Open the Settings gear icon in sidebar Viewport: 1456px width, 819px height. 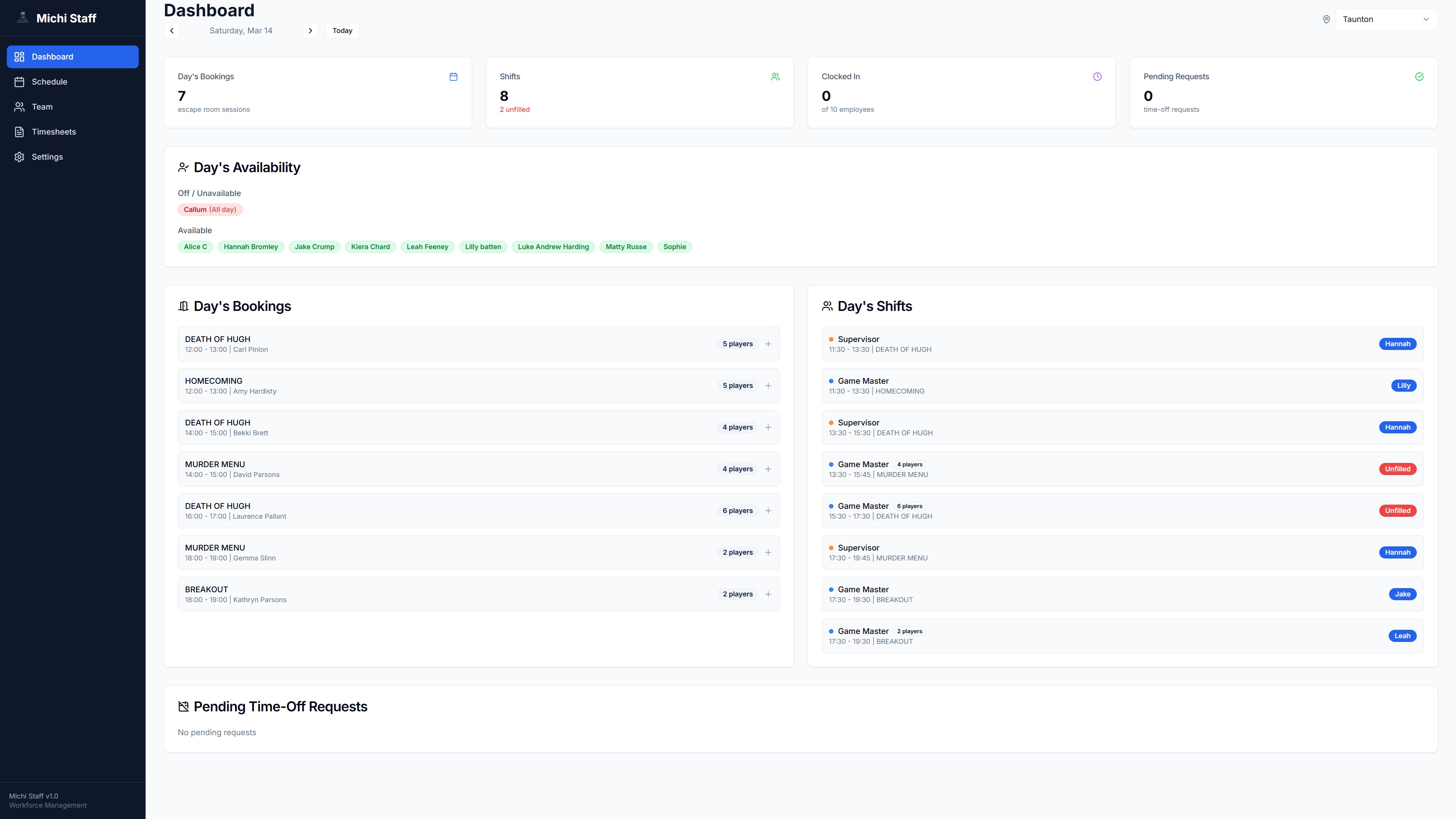[20, 157]
